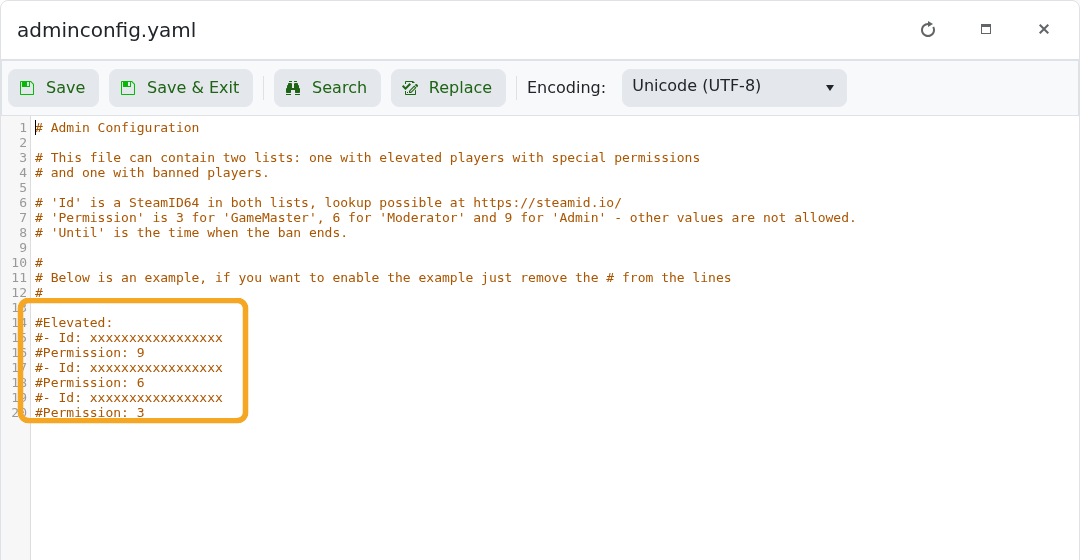Click the '#Permission: 3' line

(90, 413)
